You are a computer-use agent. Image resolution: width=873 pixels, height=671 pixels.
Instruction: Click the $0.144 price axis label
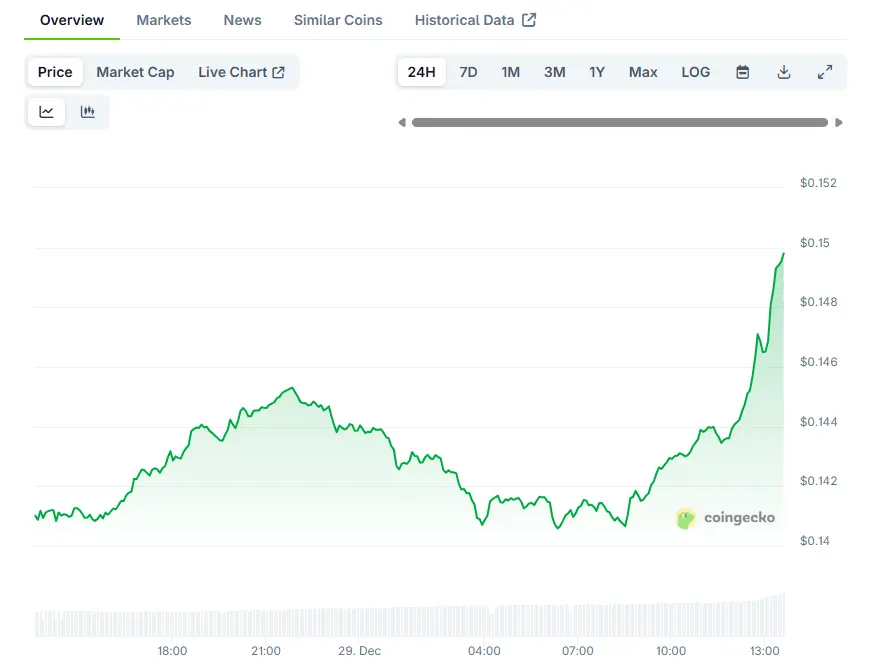[818, 422]
